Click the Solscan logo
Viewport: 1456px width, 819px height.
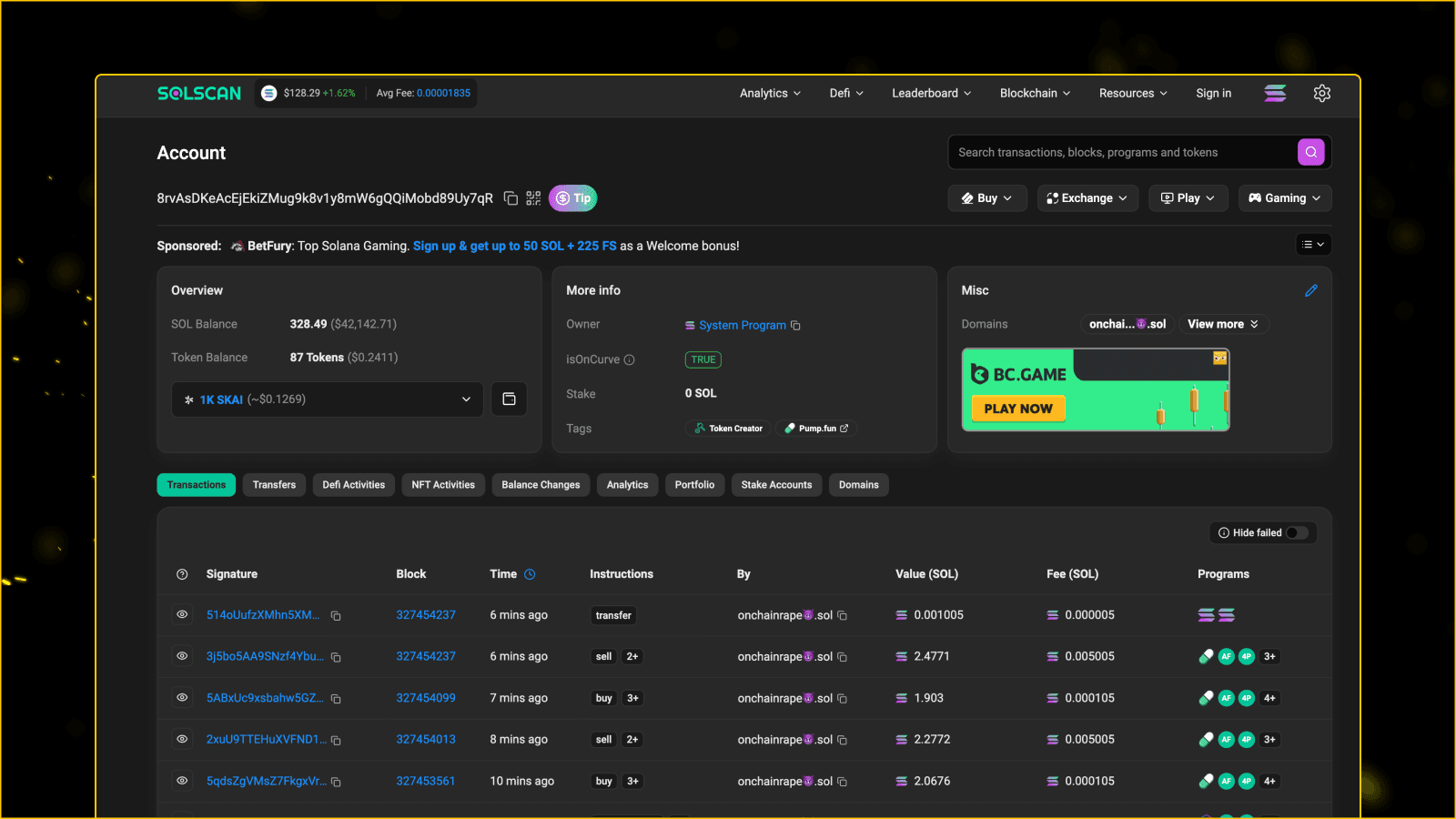pos(199,93)
